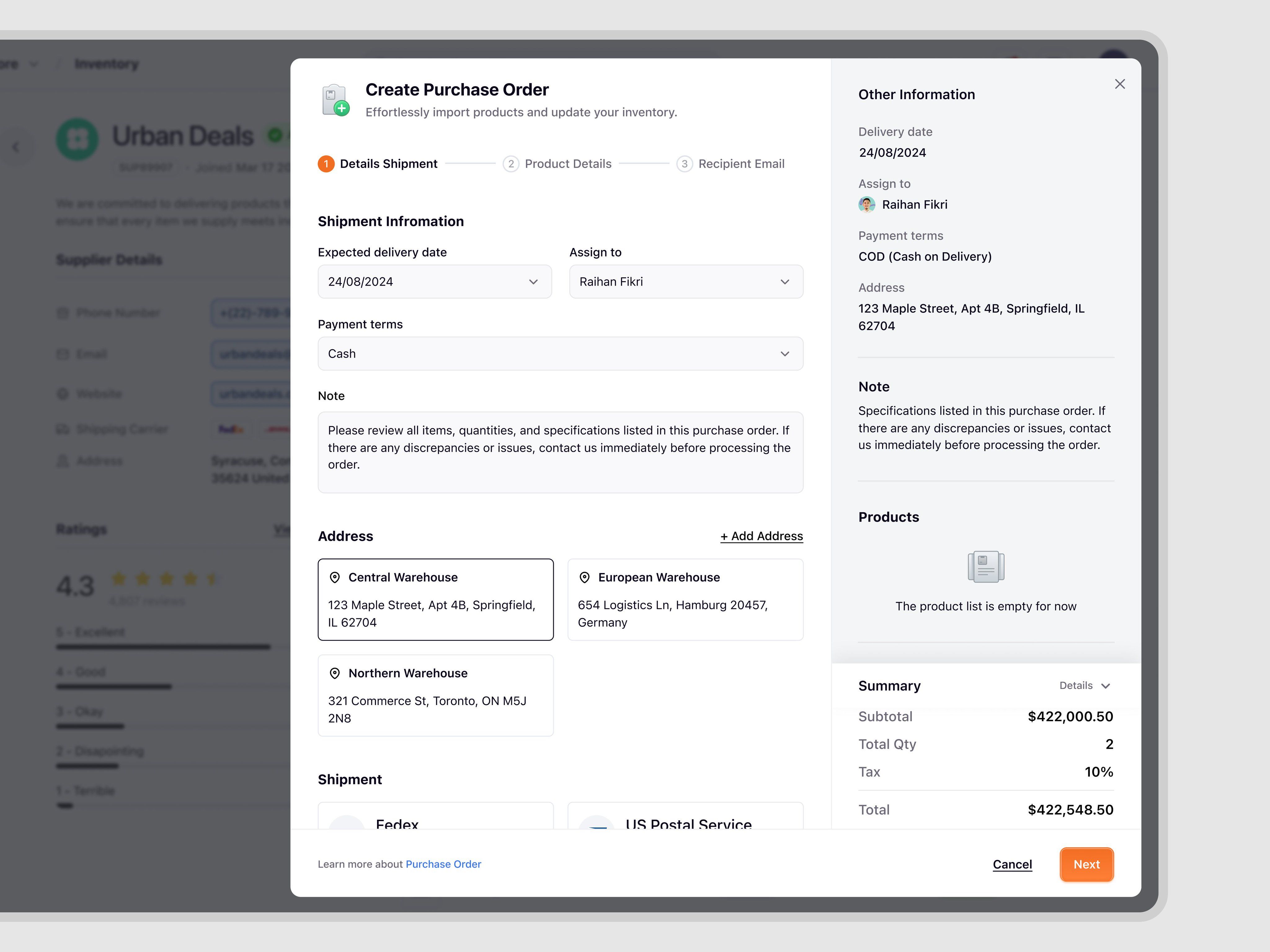
Task: Click the Add Address link
Action: (761, 536)
